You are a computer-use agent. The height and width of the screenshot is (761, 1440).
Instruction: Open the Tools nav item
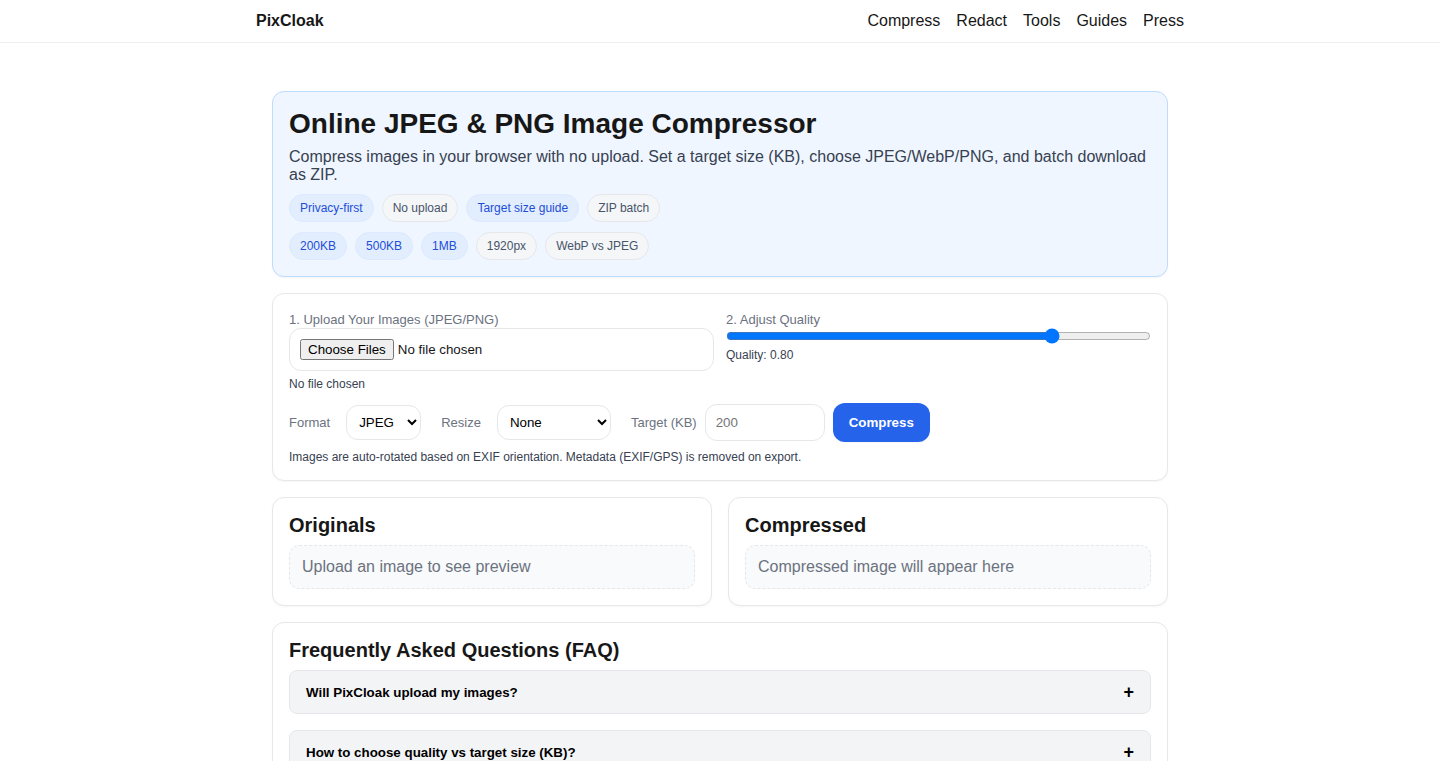coord(1042,20)
